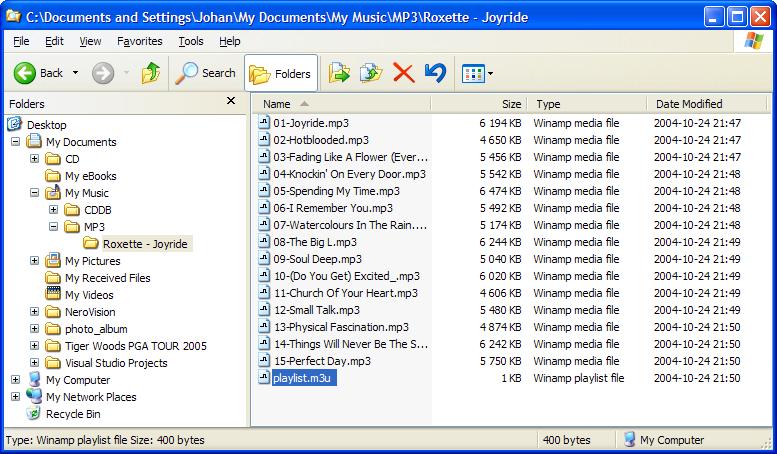
Task: Open the Tools menu
Action: 191,41
